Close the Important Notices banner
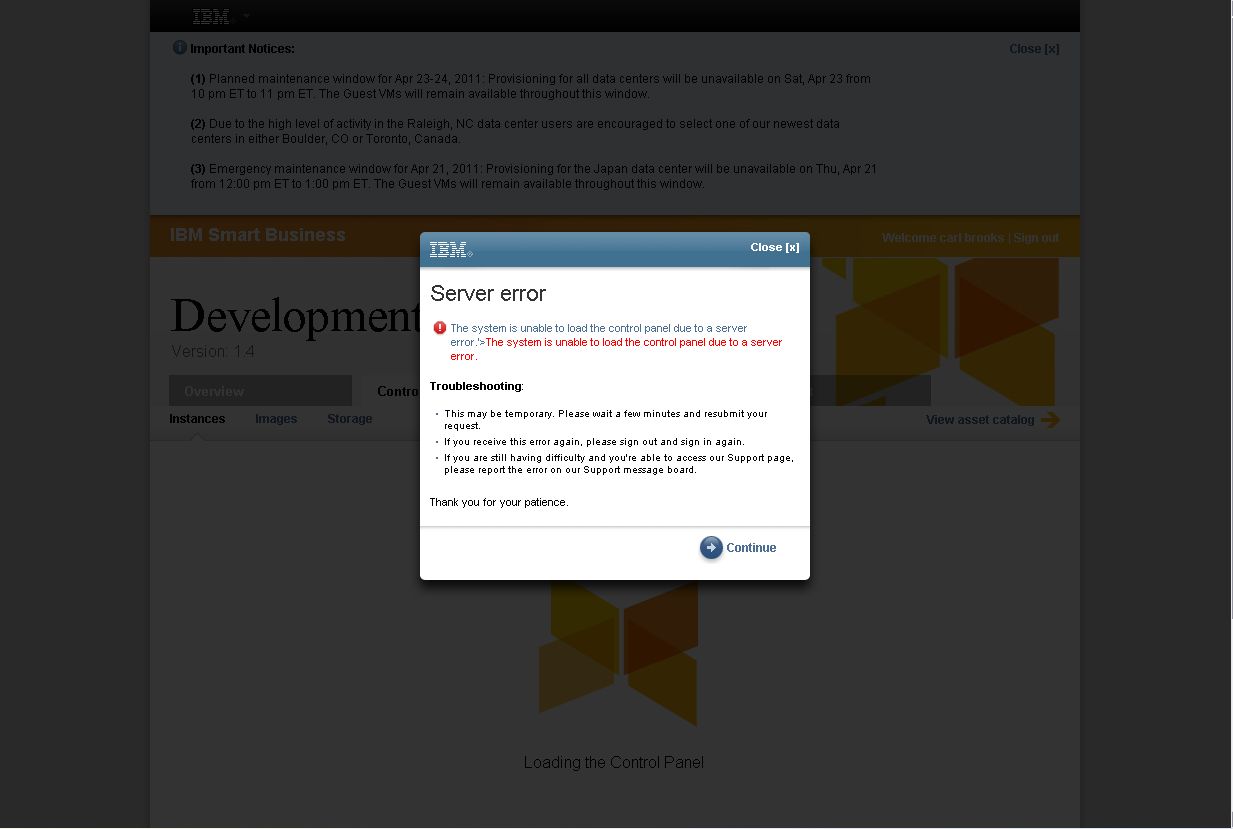The height and width of the screenshot is (829, 1233). click(1034, 48)
